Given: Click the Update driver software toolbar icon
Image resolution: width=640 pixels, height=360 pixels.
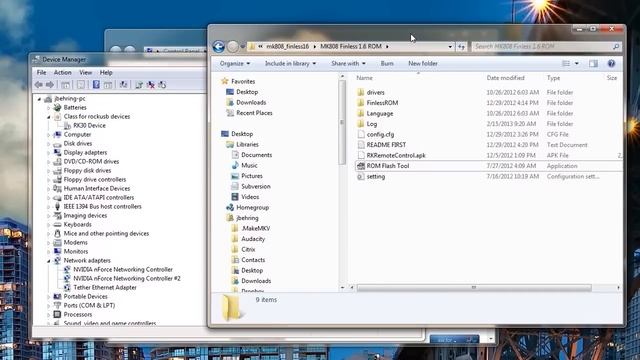Looking at the screenshot, I should pyautogui.click(x=139, y=85).
